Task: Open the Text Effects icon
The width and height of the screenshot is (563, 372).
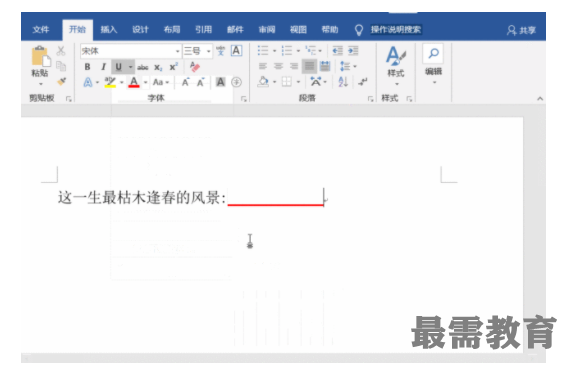Action: [x=88, y=82]
